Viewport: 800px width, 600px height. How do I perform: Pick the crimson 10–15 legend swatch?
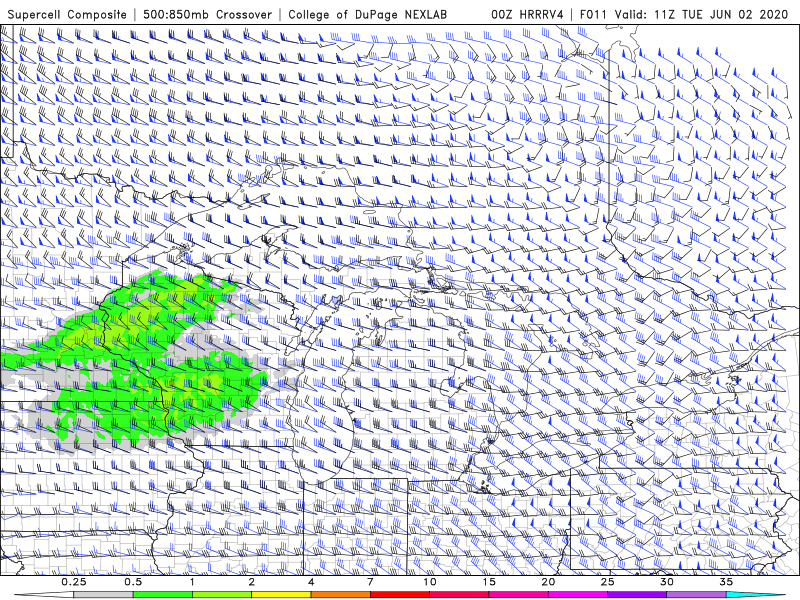(459, 595)
